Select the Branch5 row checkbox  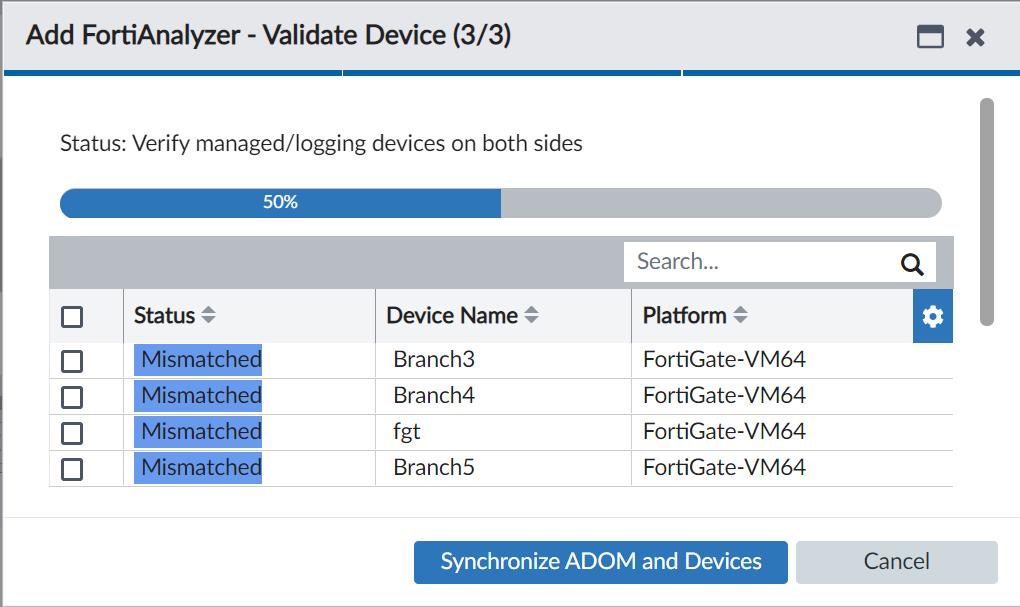click(72, 469)
